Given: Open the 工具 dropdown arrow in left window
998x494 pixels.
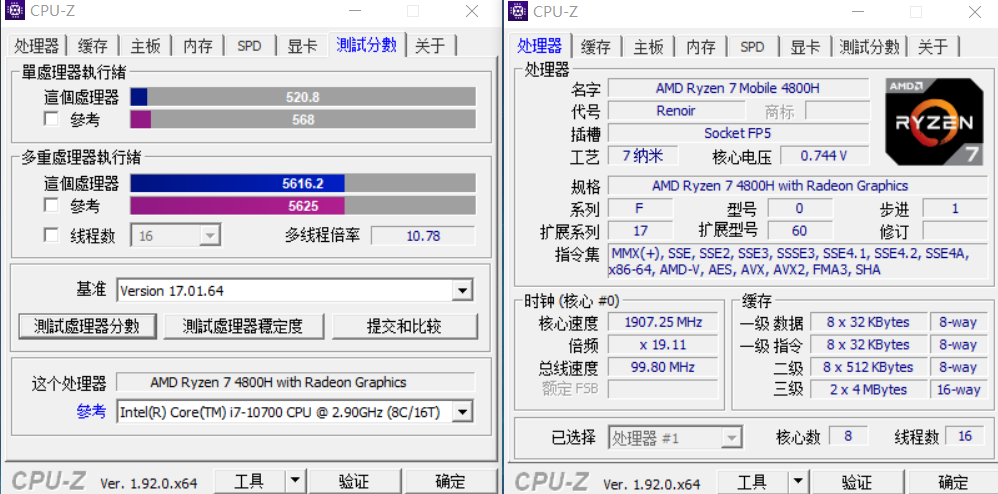Looking at the screenshot, I should 294,481.
